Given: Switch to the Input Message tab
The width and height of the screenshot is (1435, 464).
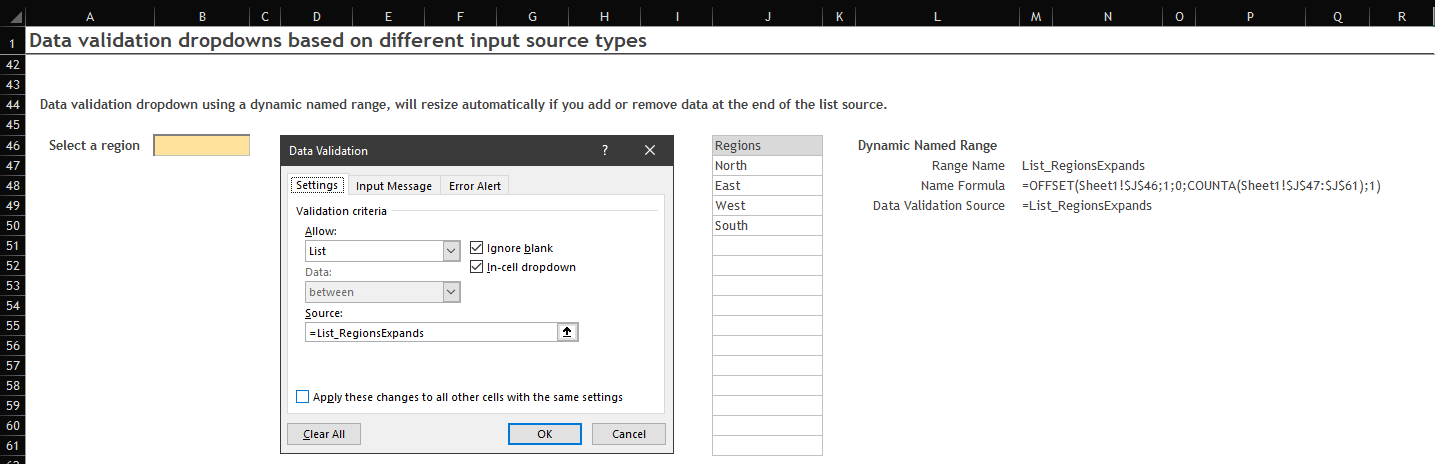Looking at the screenshot, I should pos(394,186).
